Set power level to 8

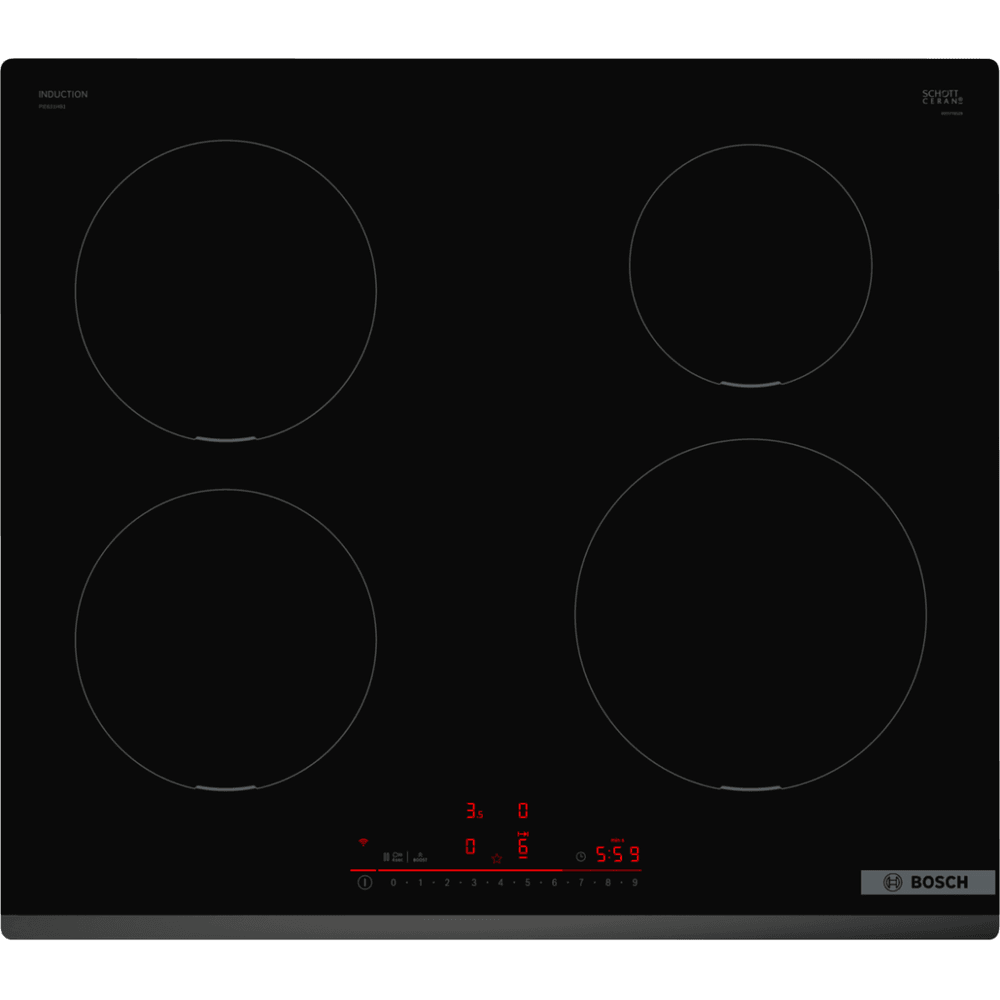coord(608,883)
